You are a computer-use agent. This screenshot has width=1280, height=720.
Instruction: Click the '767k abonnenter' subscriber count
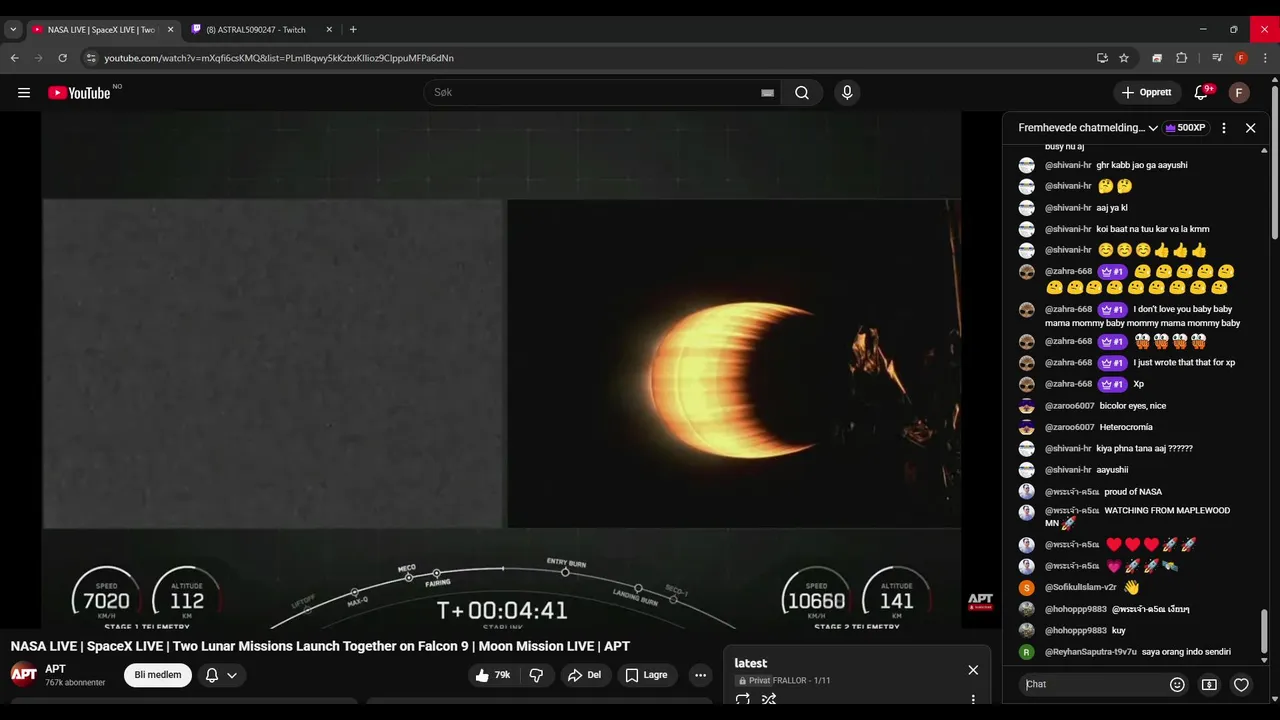tap(75, 683)
